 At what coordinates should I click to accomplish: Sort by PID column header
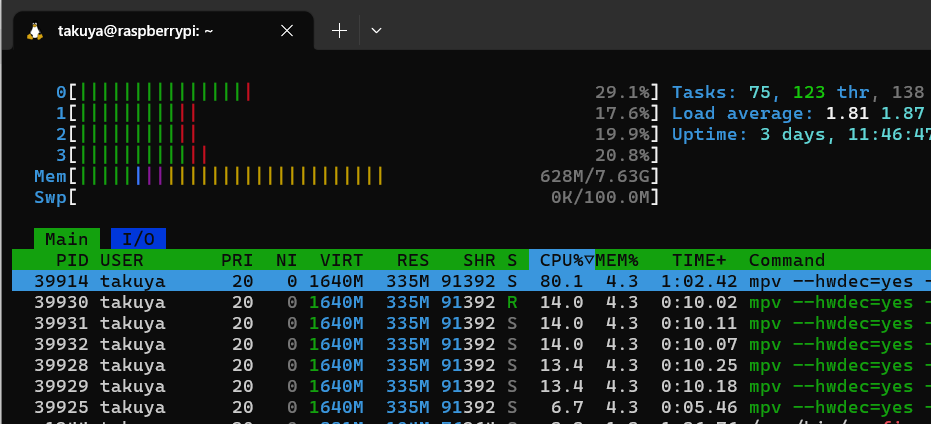click(x=72, y=260)
